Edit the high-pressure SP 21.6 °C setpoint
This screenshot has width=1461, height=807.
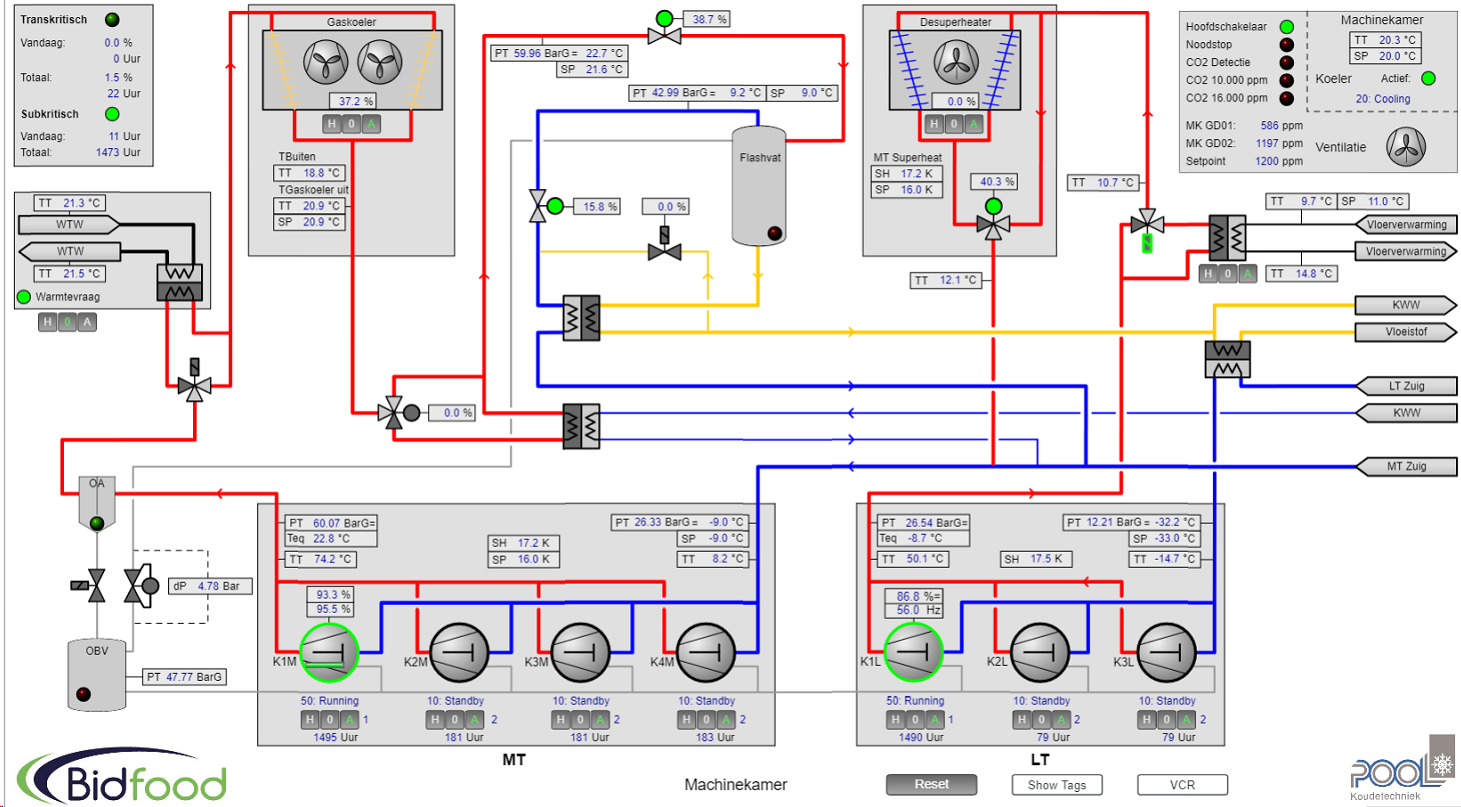click(593, 70)
